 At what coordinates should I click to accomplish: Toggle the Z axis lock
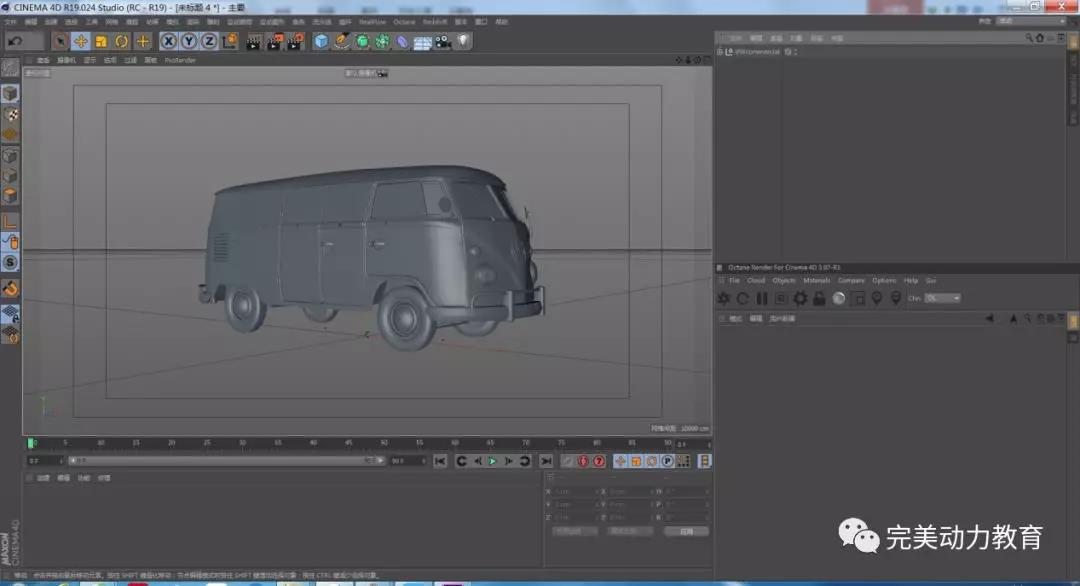pyautogui.click(x=208, y=41)
